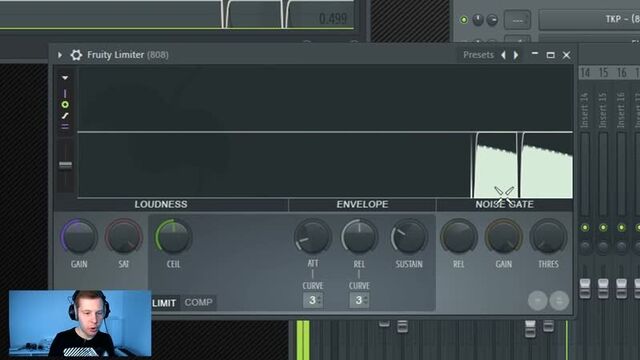Screen dimensions: 640x360
Task: Adjust the vertical display zoom slider
Action: 65,165
